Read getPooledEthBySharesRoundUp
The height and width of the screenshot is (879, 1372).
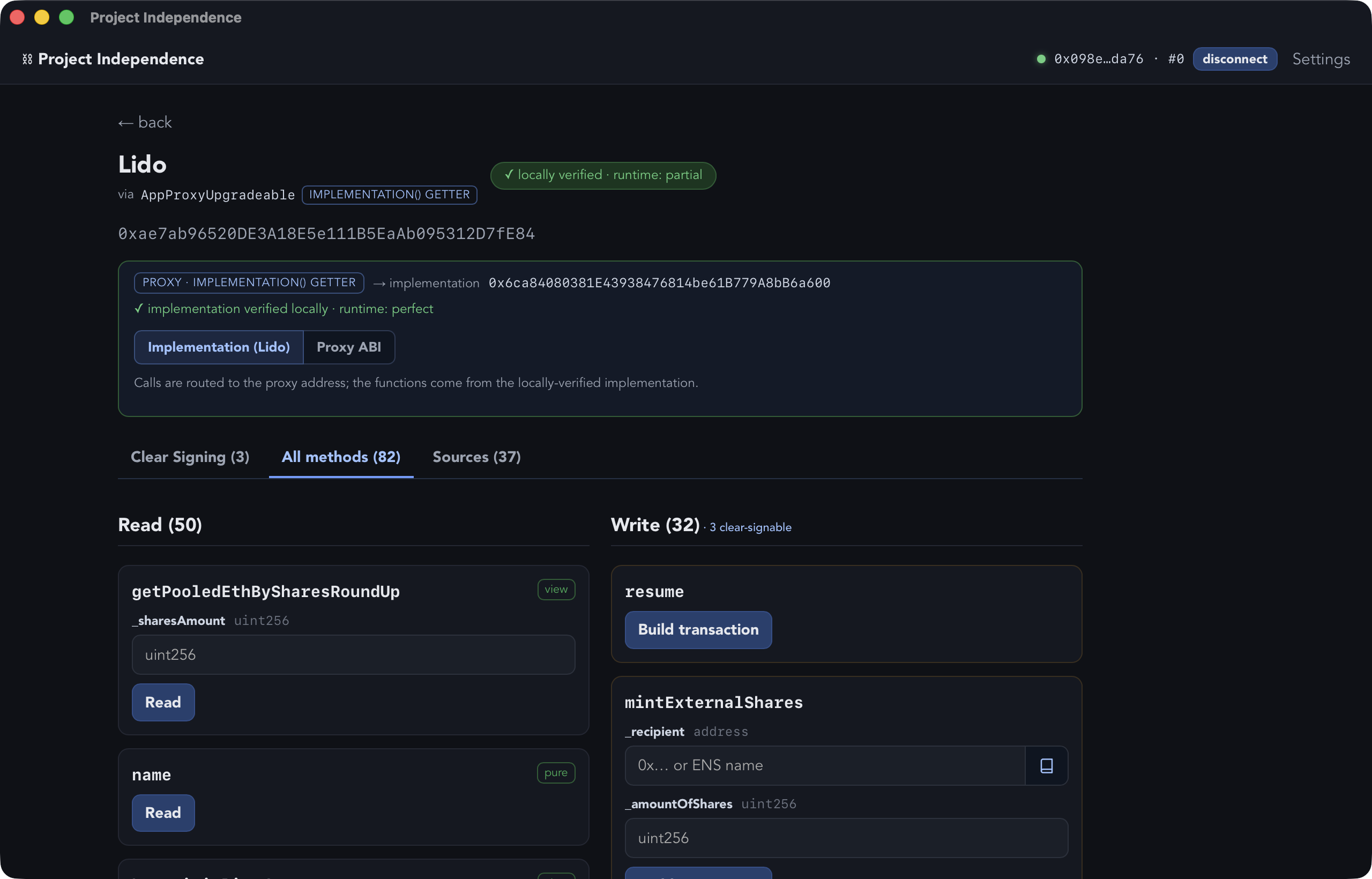[163, 702]
